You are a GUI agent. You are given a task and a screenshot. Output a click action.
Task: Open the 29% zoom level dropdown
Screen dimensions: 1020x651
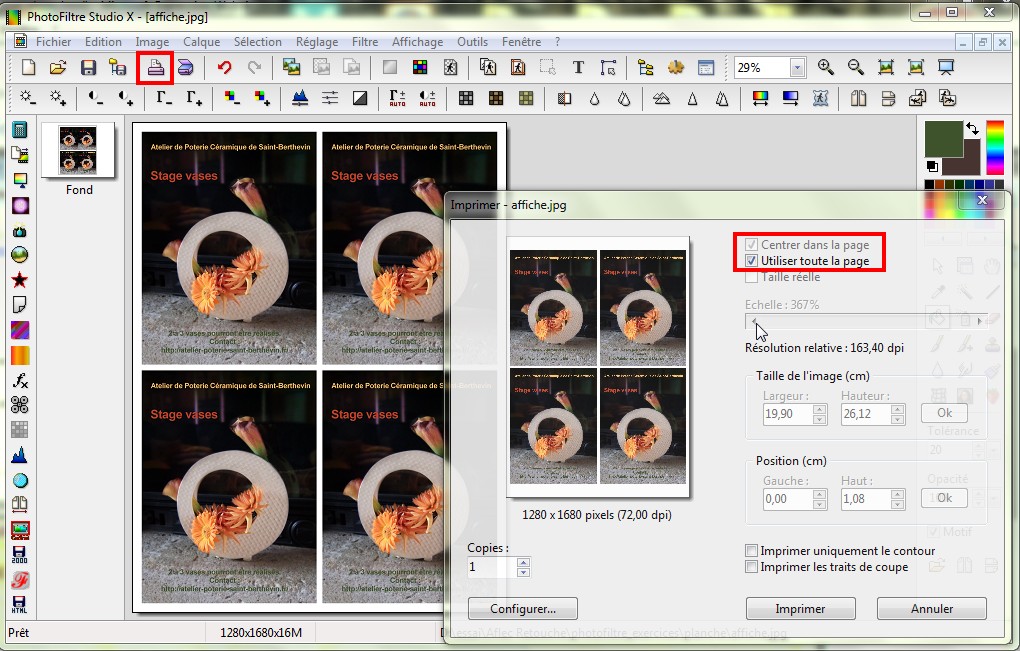click(x=797, y=68)
